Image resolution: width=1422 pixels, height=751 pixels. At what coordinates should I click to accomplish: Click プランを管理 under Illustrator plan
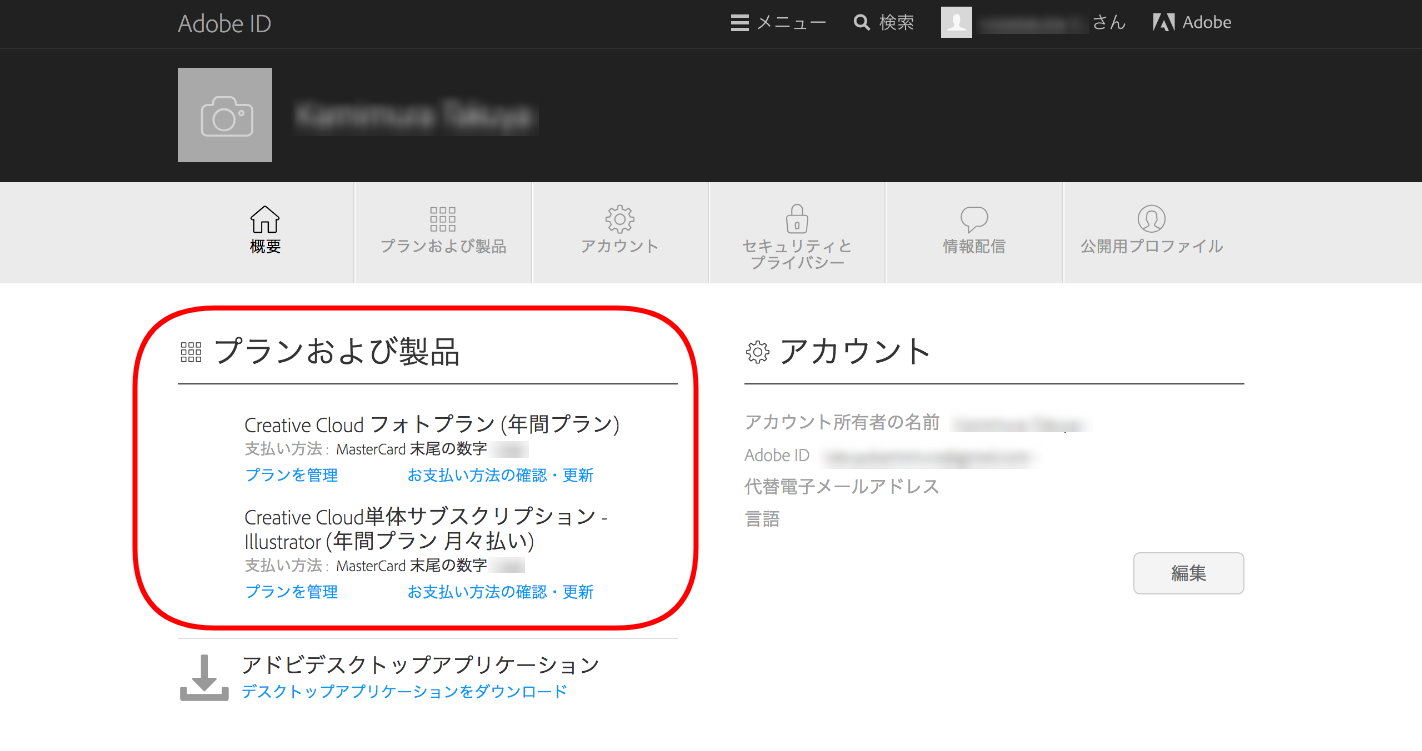[291, 592]
